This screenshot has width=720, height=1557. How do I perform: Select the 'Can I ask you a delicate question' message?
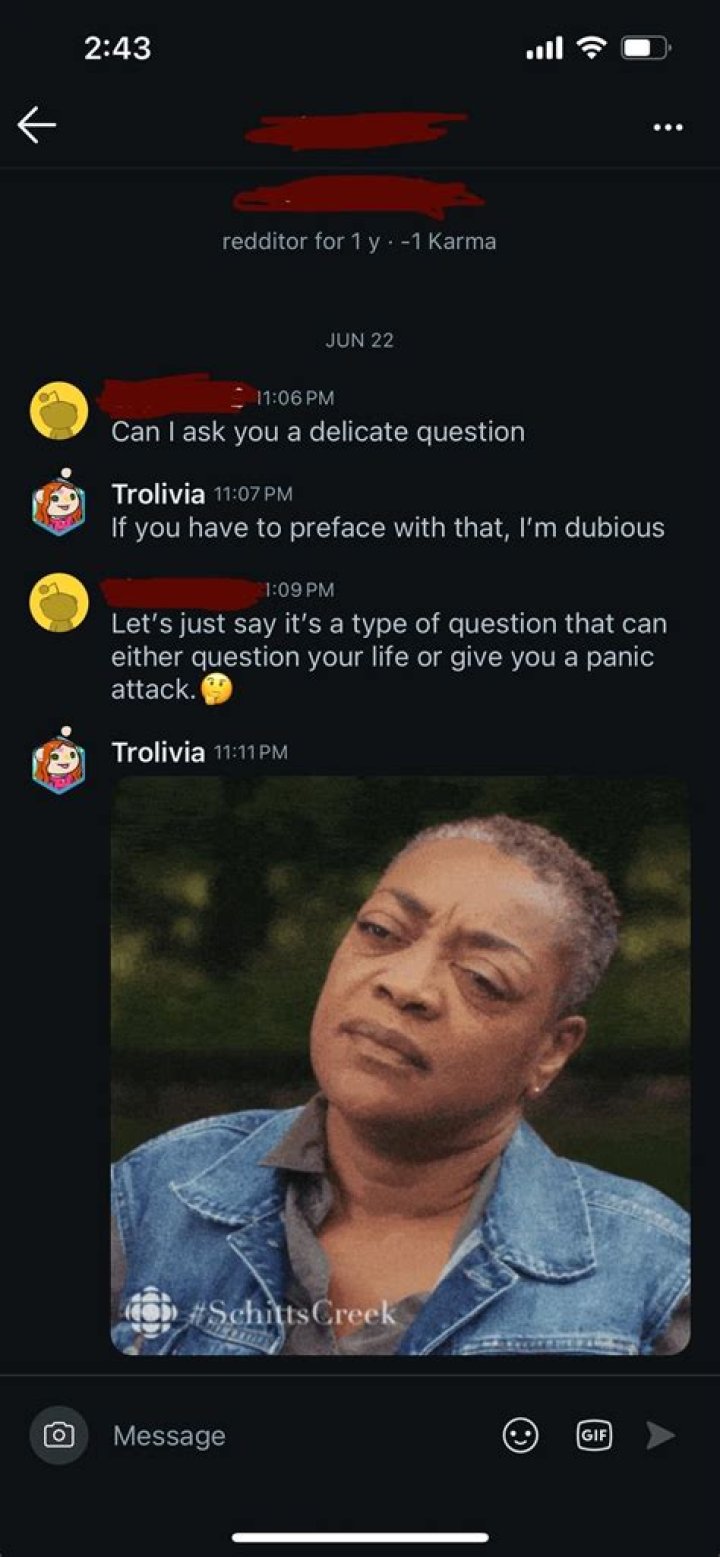318,432
